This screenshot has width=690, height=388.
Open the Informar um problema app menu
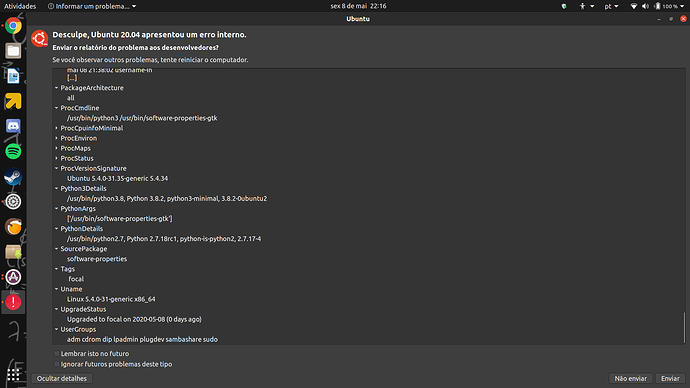[x=92, y=6]
